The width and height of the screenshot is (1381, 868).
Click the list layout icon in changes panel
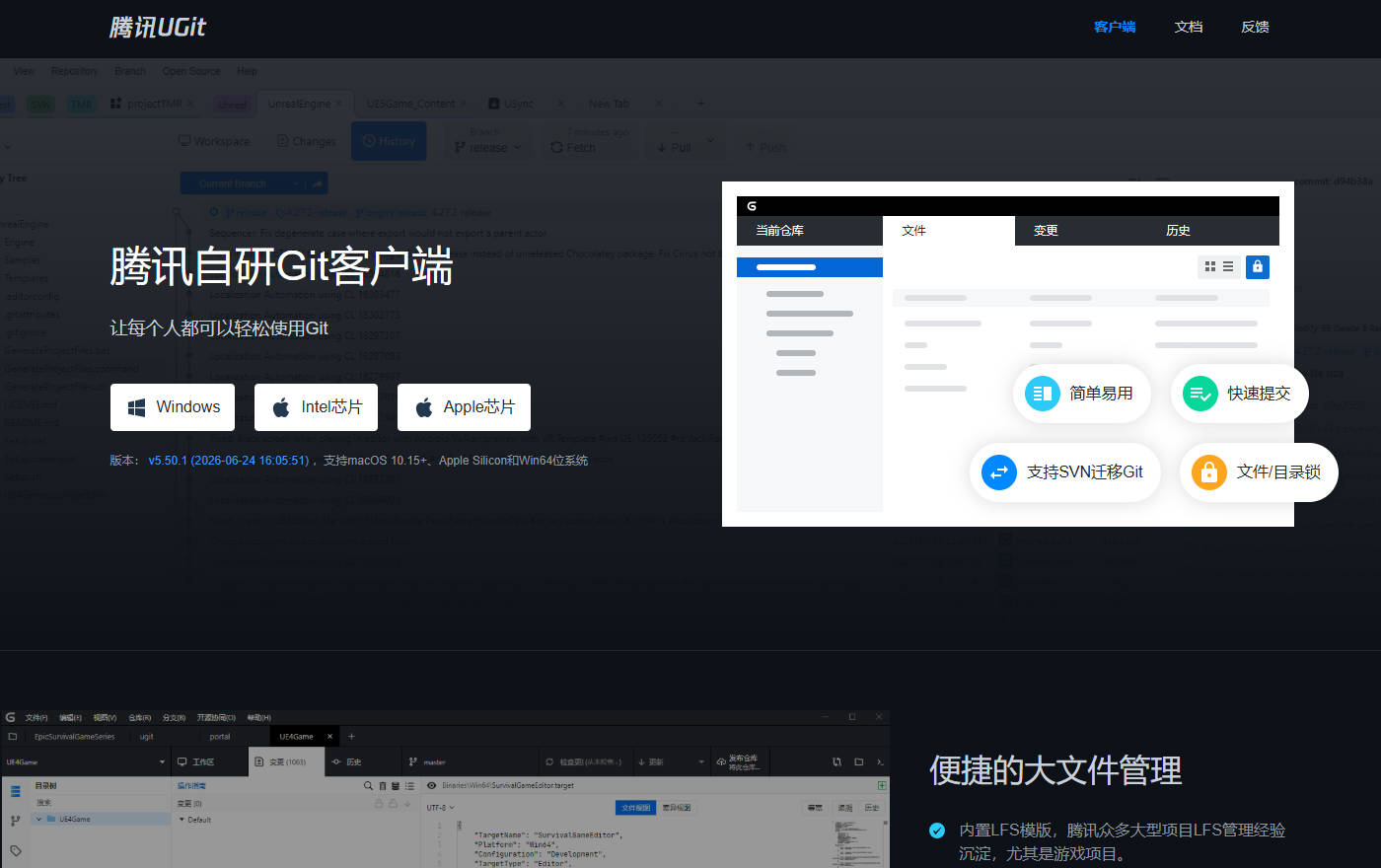click(409, 786)
